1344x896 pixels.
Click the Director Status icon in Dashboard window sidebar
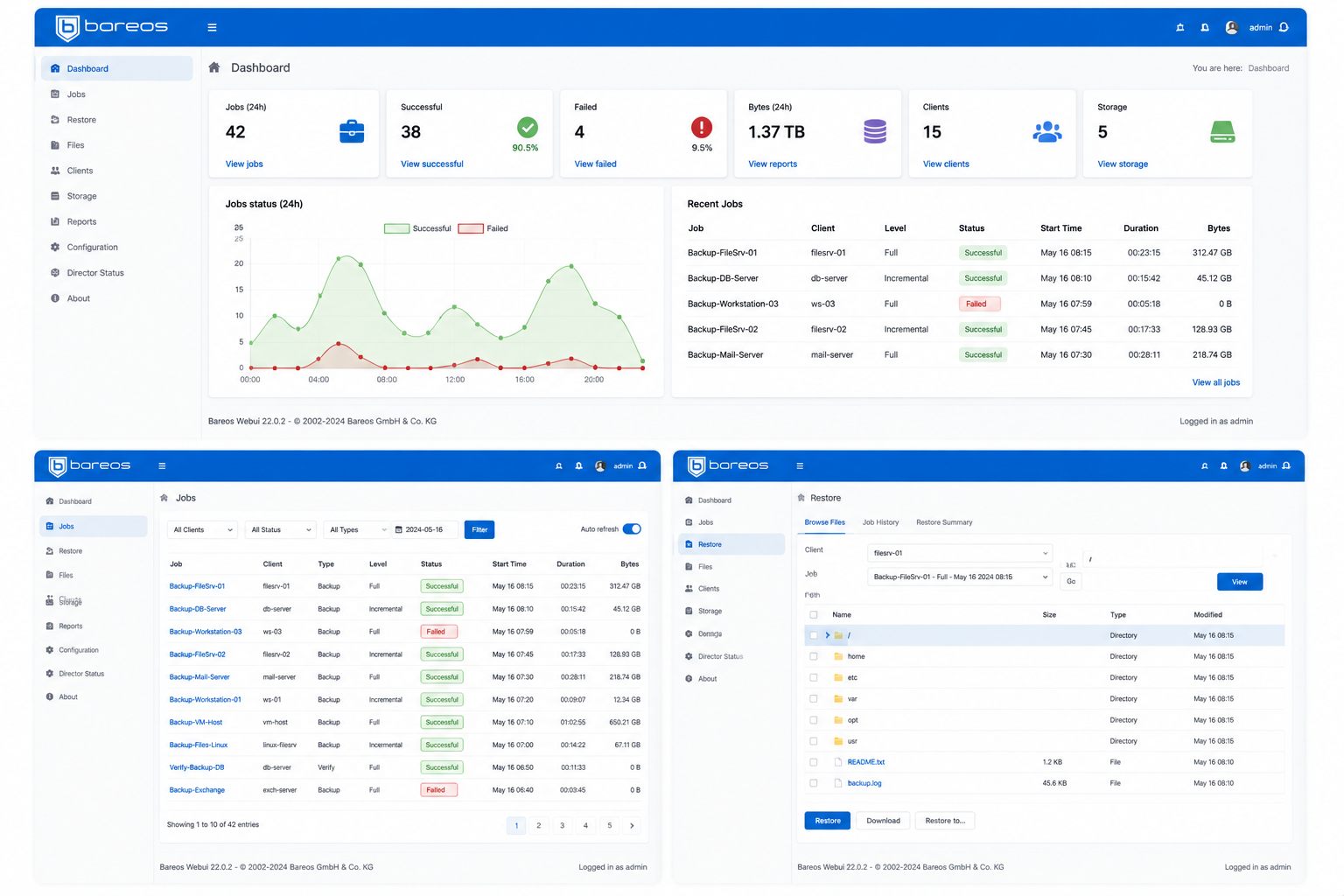tap(55, 273)
